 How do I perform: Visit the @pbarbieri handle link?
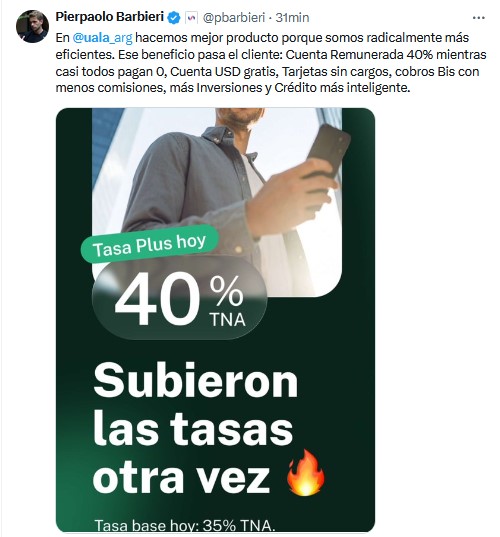coord(234,17)
